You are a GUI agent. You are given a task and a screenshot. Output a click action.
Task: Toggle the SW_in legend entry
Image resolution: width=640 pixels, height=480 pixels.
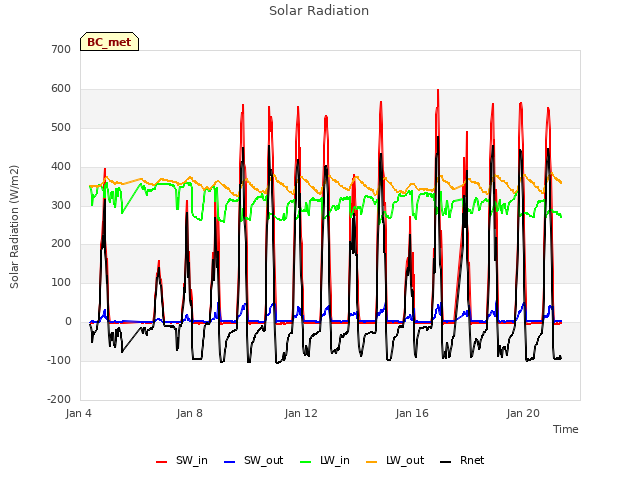pos(182,461)
